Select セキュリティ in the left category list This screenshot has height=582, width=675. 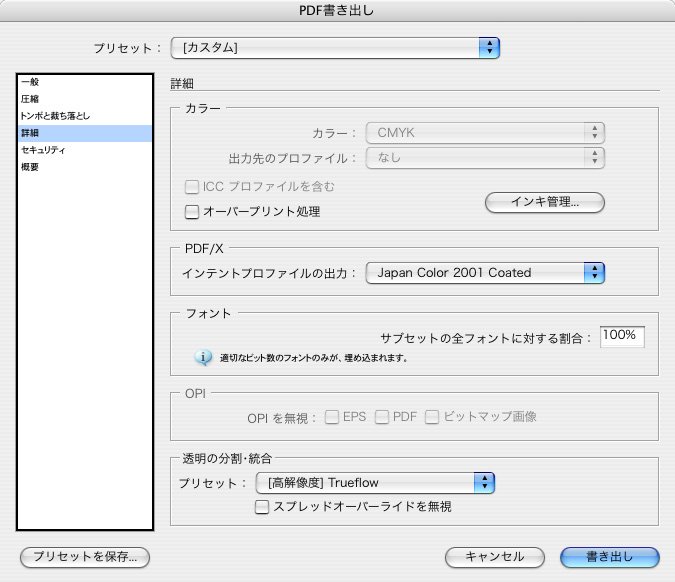click(x=85, y=150)
